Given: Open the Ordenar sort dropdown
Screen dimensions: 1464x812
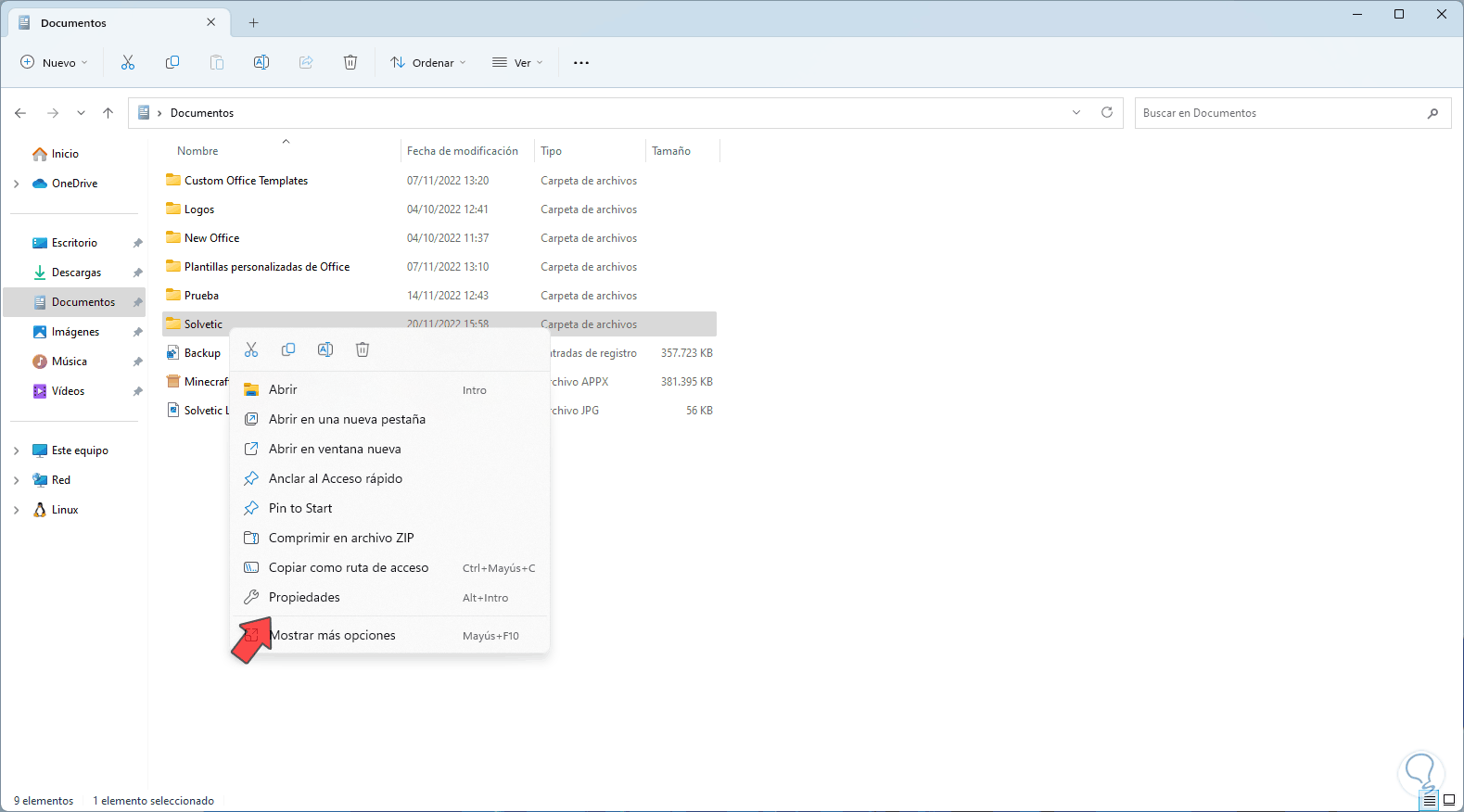Looking at the screenshot, I should tap(428, 62).
